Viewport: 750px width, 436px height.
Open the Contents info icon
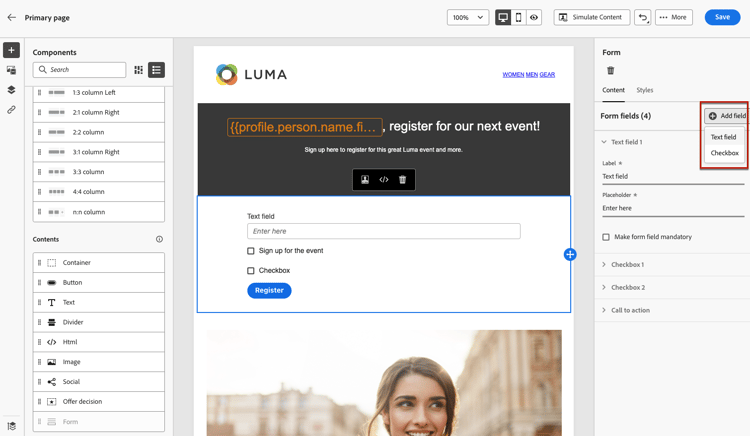point(159,239)
